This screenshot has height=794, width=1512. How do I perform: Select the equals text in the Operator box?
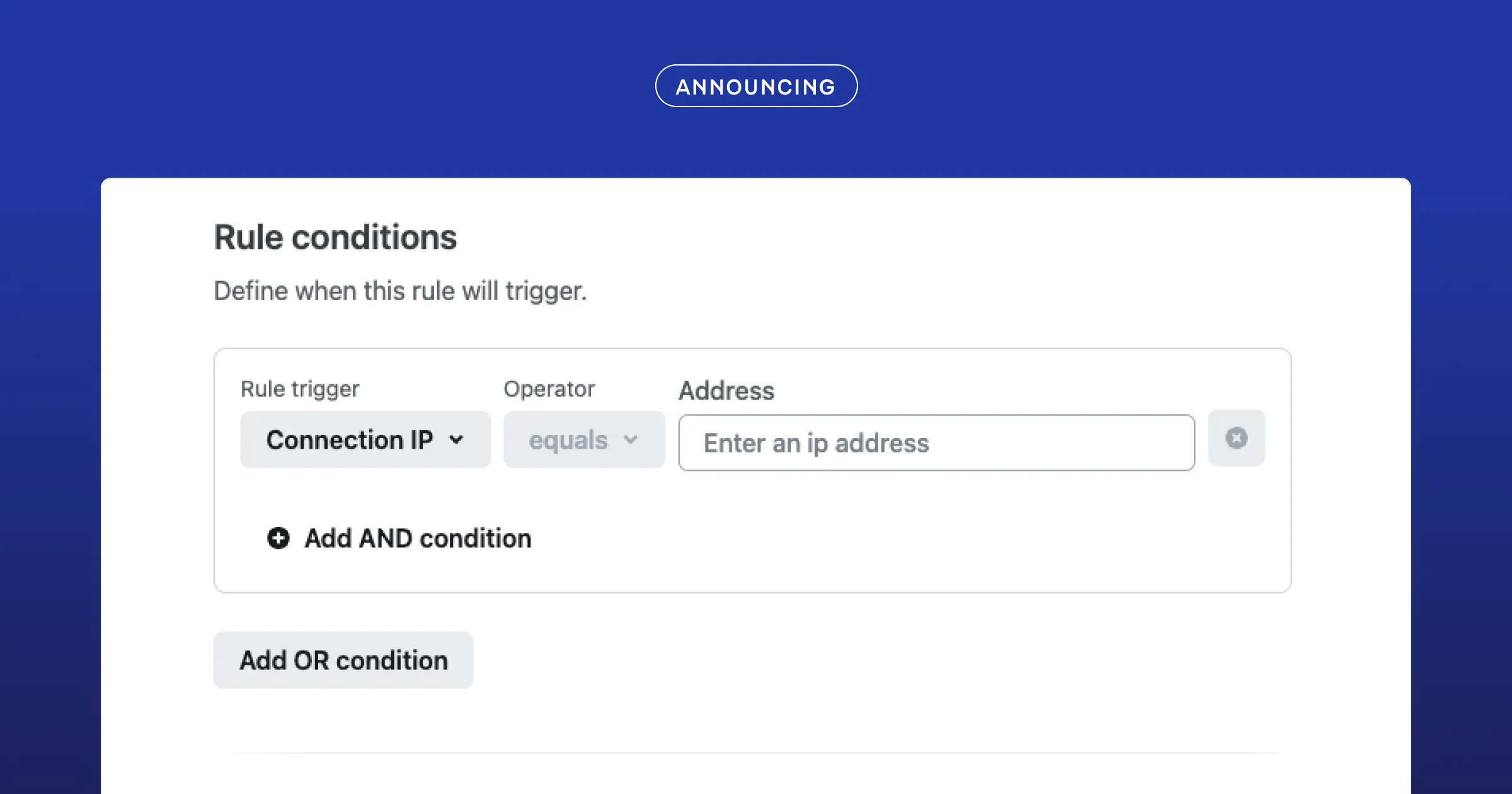click(568, 440)
